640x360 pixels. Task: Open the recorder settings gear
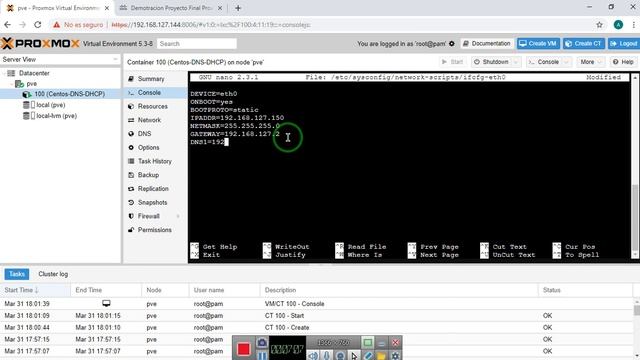(395, 356)
